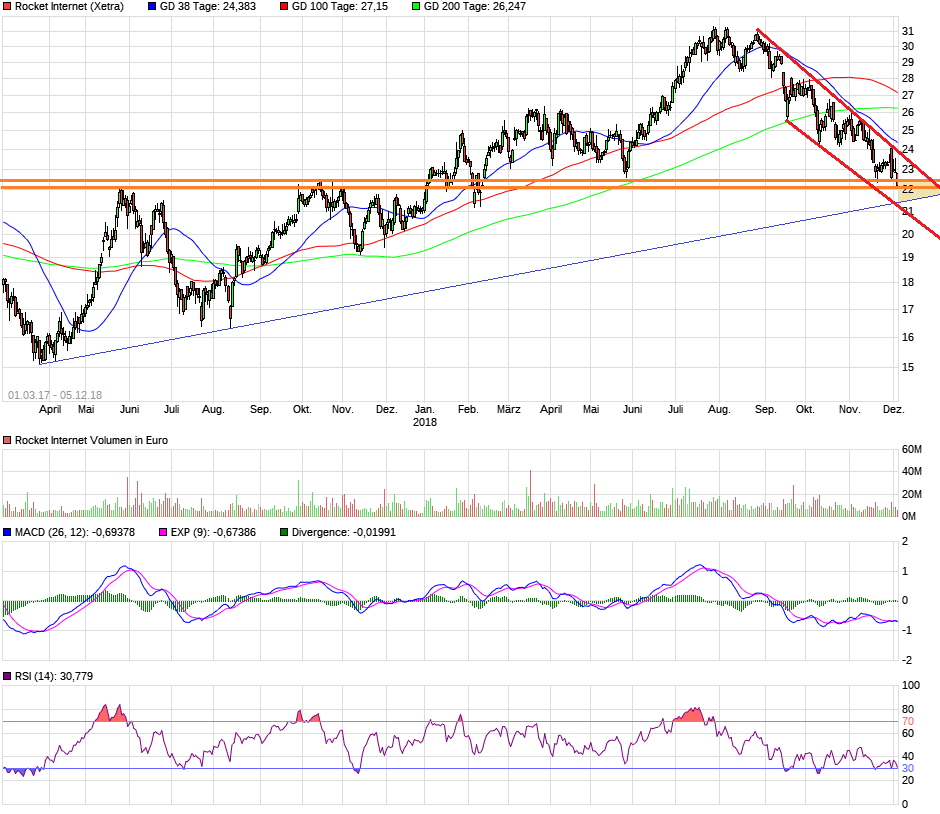Click the blue MACD legend icon
The image size is (940, 814).
(8, 532)
